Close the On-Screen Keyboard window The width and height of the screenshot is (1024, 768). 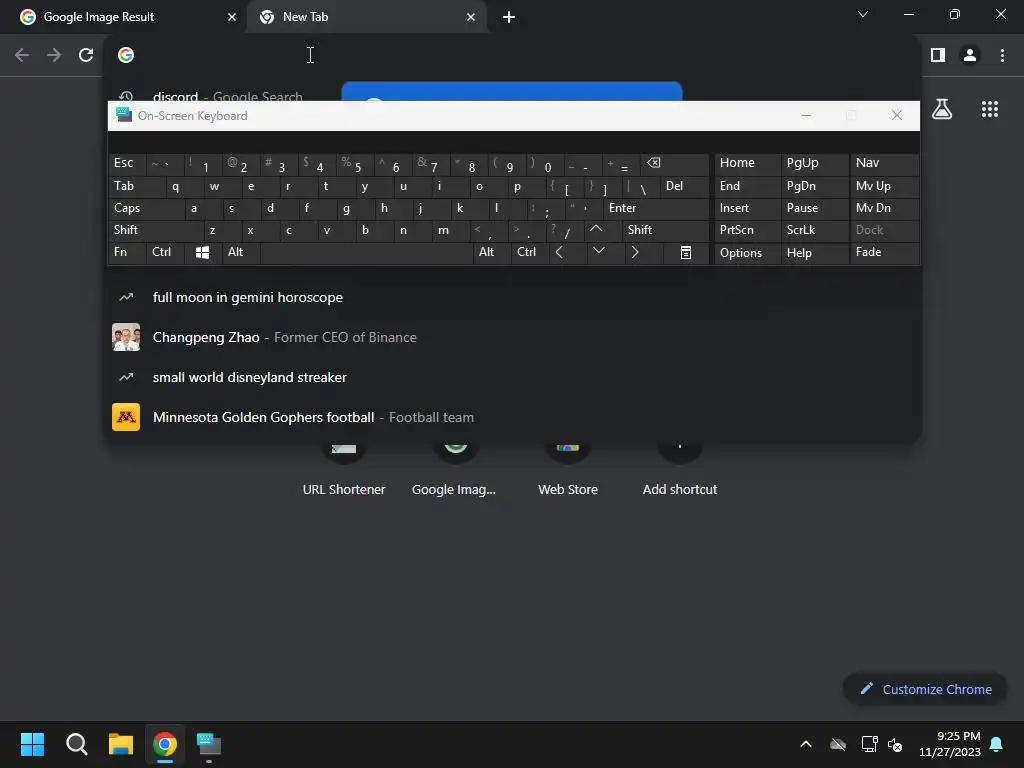pyautogui.click(x=897, y=116)
